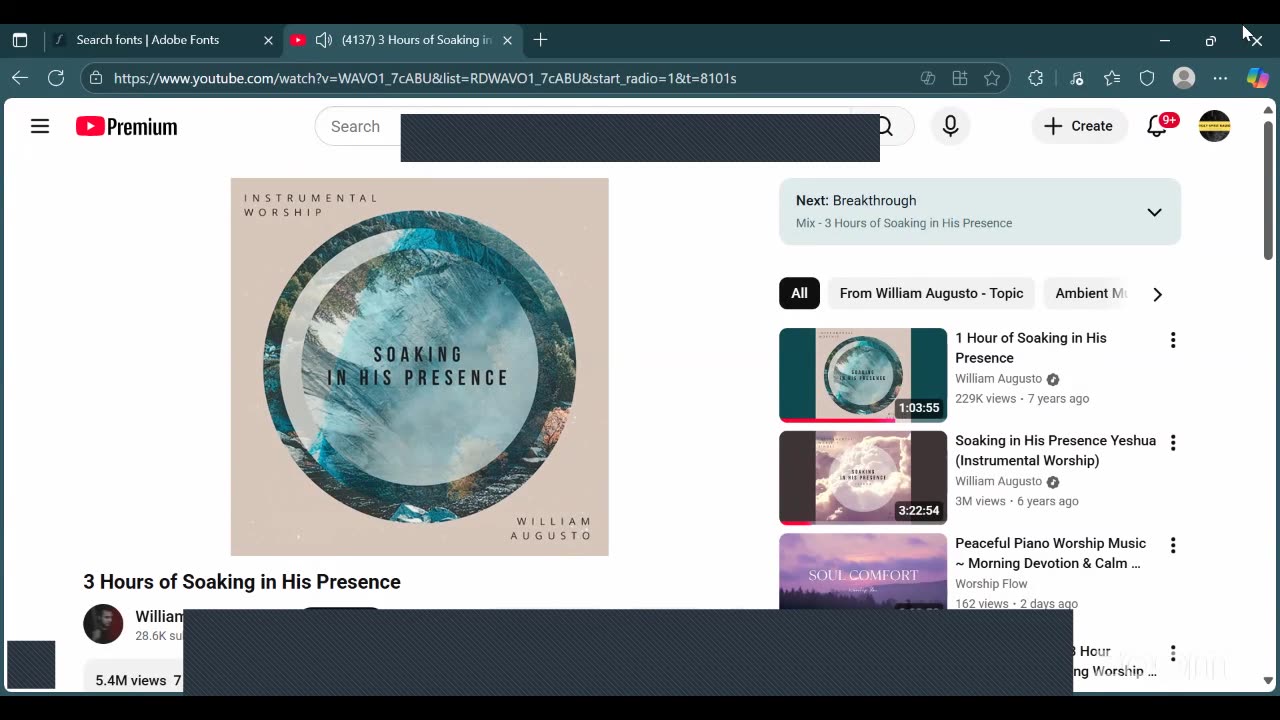The height and width of the screenshot is (720, 1280).
Task: Select the All filter chip
Action: click(799, 293)
